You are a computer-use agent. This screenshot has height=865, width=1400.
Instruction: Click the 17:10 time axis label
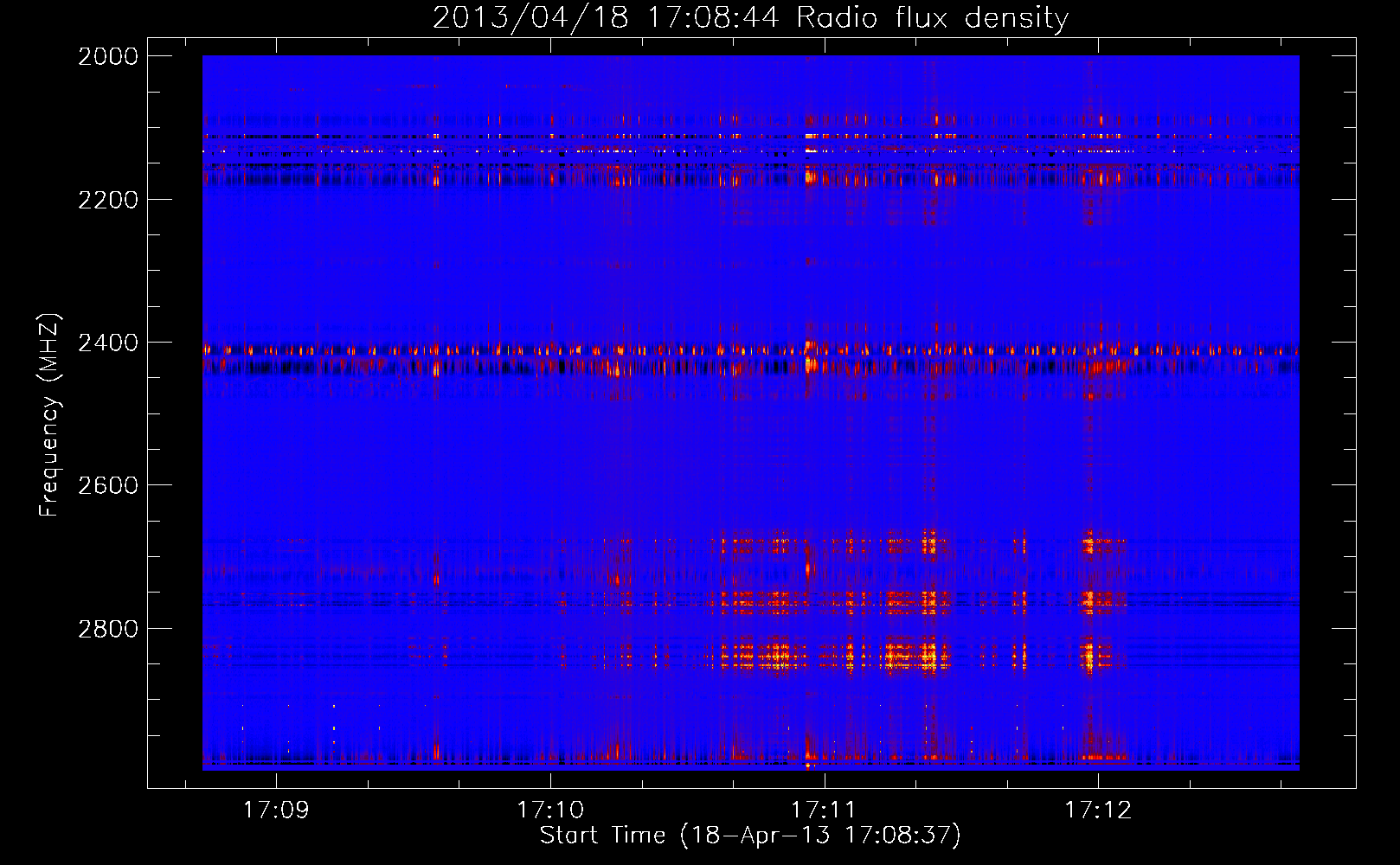550,810
